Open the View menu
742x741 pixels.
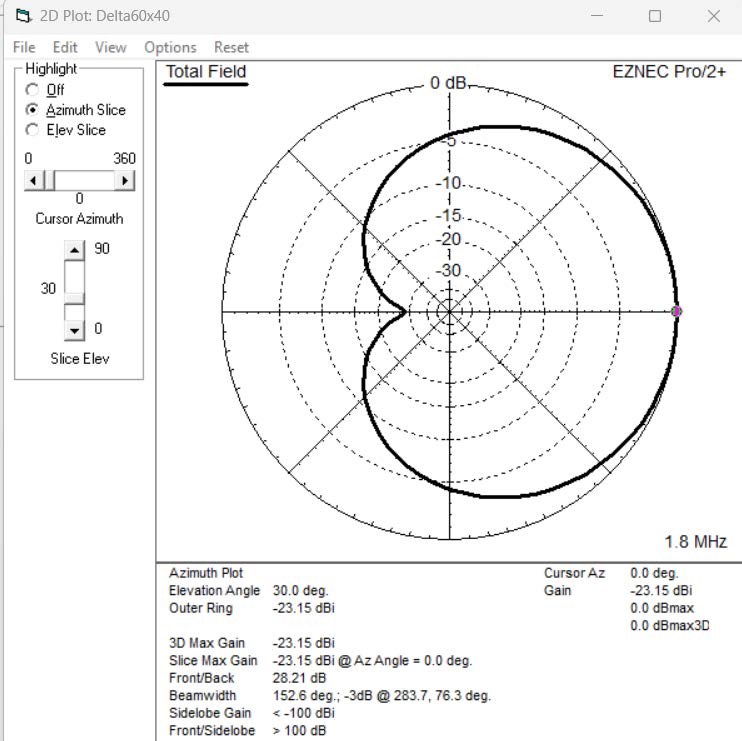coord(111,47)
